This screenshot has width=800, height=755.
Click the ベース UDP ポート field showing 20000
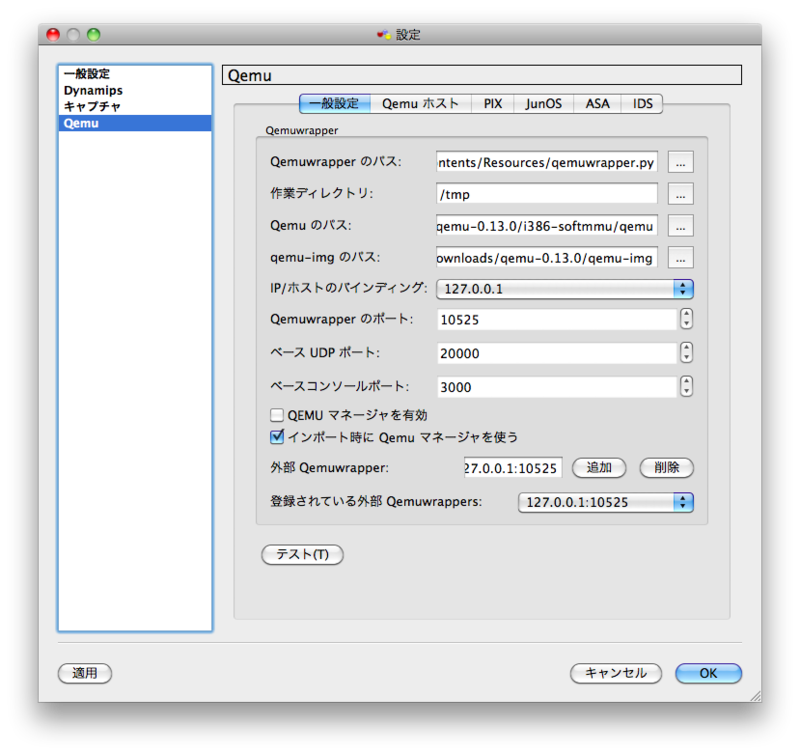557,353
